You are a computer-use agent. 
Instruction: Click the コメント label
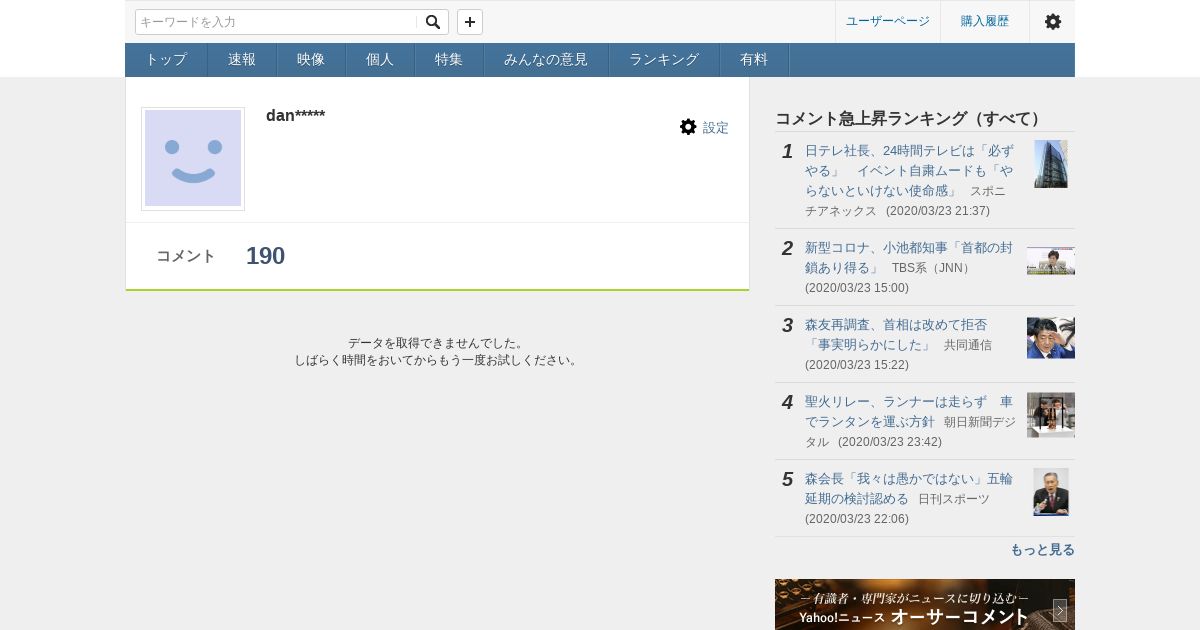[x=186, y=256]
